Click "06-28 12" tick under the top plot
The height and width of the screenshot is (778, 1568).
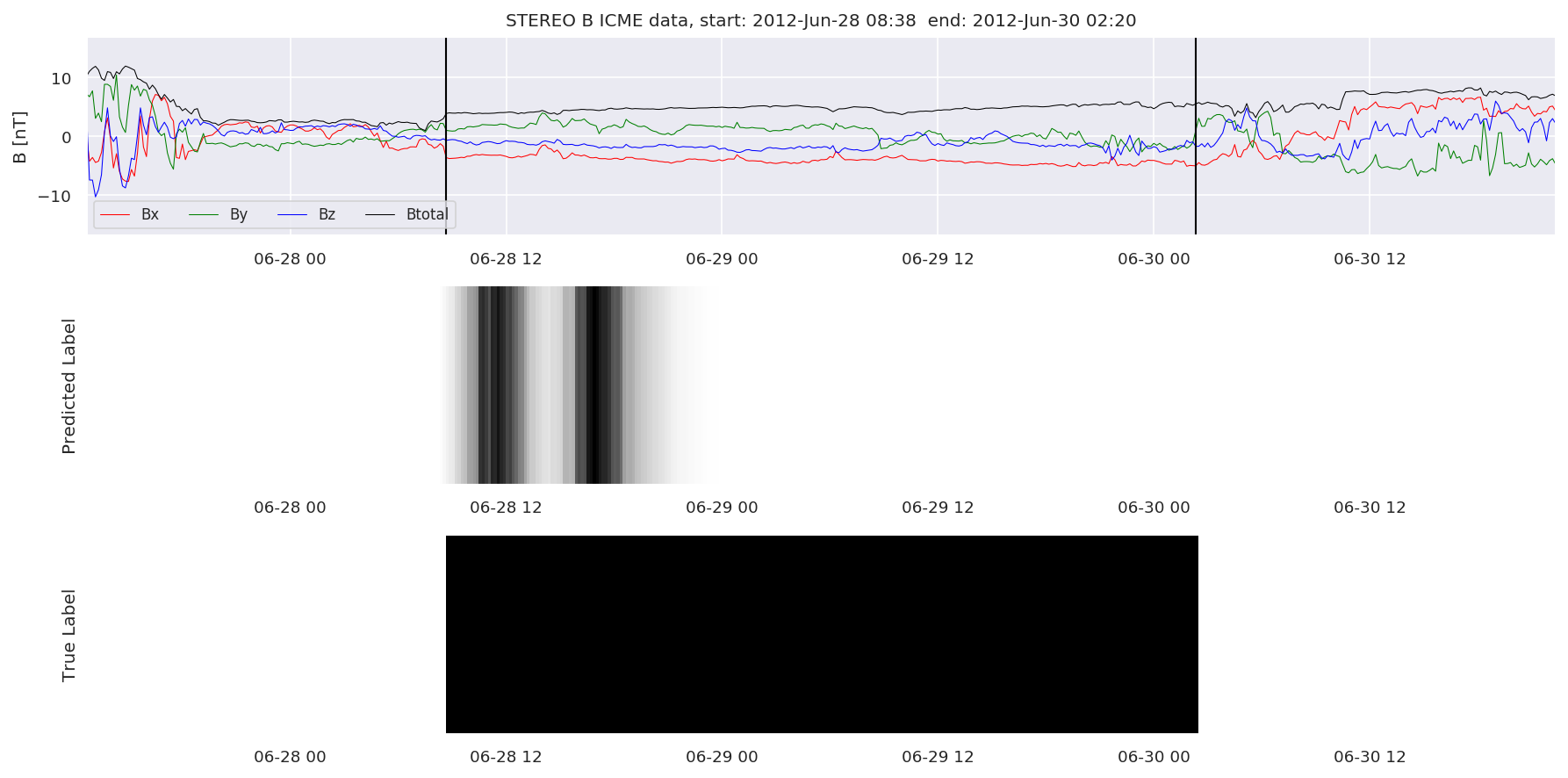point(506,259)
